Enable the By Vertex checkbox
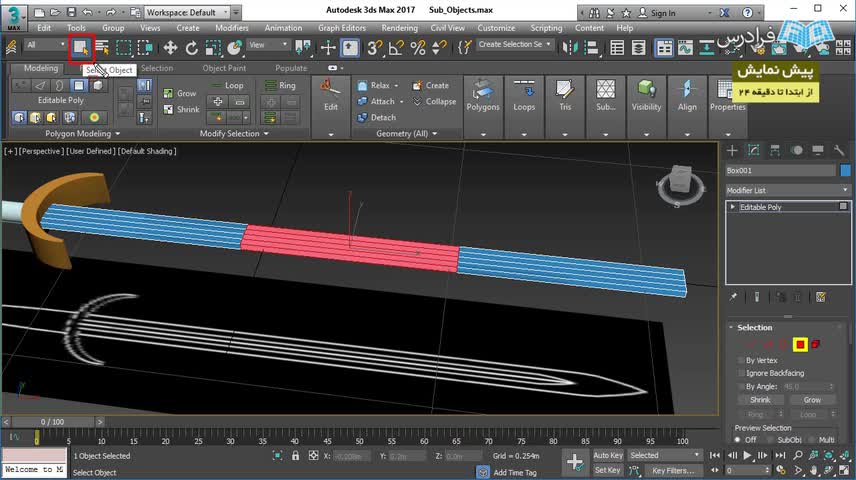Screen dimensions: 856x480 pyautogui.click(x=740, y=360)
